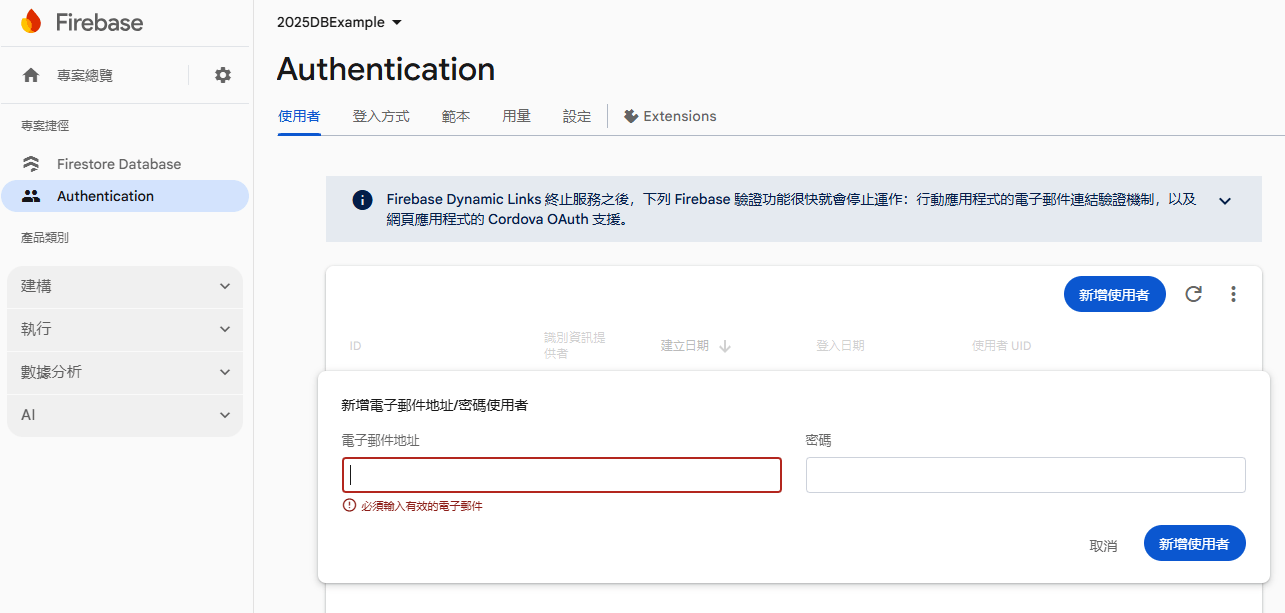Screen dimensions: 1285x613
Task: Open the Extensions tab
Action: pyautogui.click(x=670, y=116)
